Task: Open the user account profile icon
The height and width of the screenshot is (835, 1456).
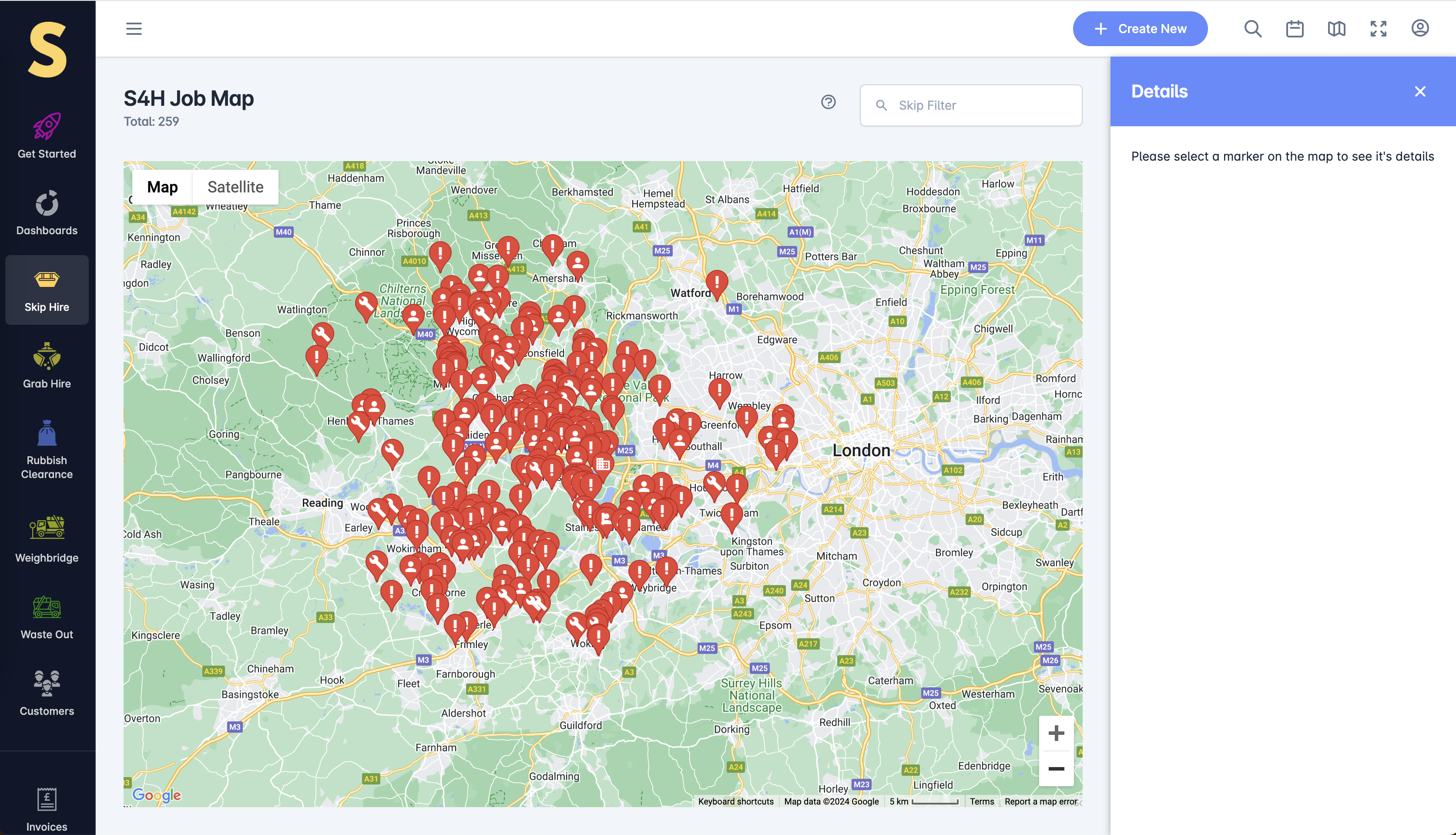Action: 1419,28
